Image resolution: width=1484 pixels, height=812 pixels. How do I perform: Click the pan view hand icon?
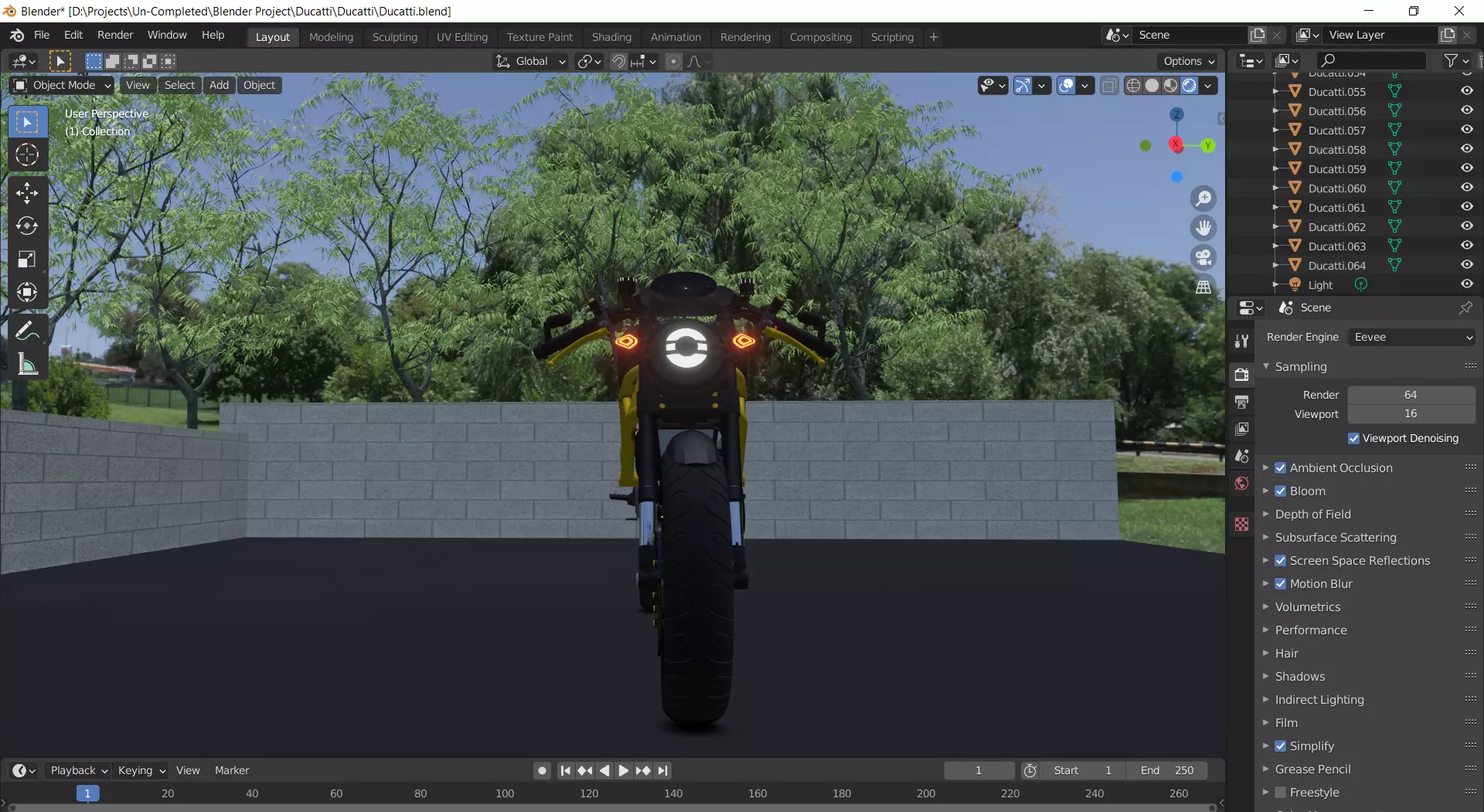point(1203,228)
